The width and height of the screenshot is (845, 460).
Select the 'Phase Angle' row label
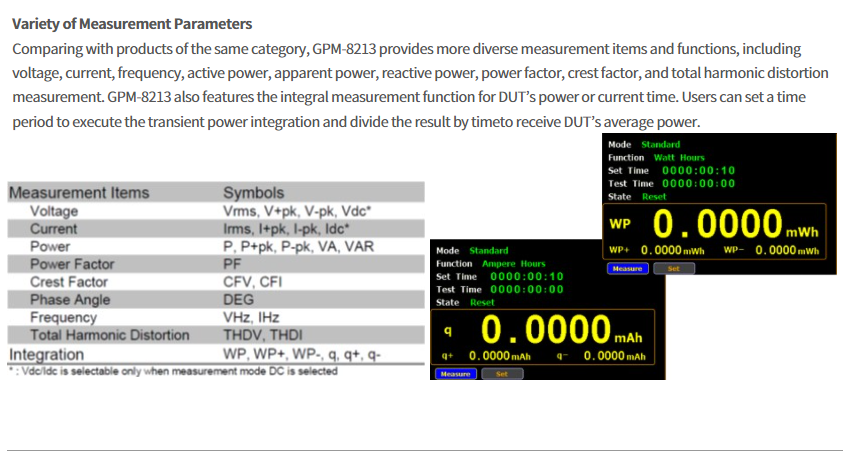click(70, 300)
